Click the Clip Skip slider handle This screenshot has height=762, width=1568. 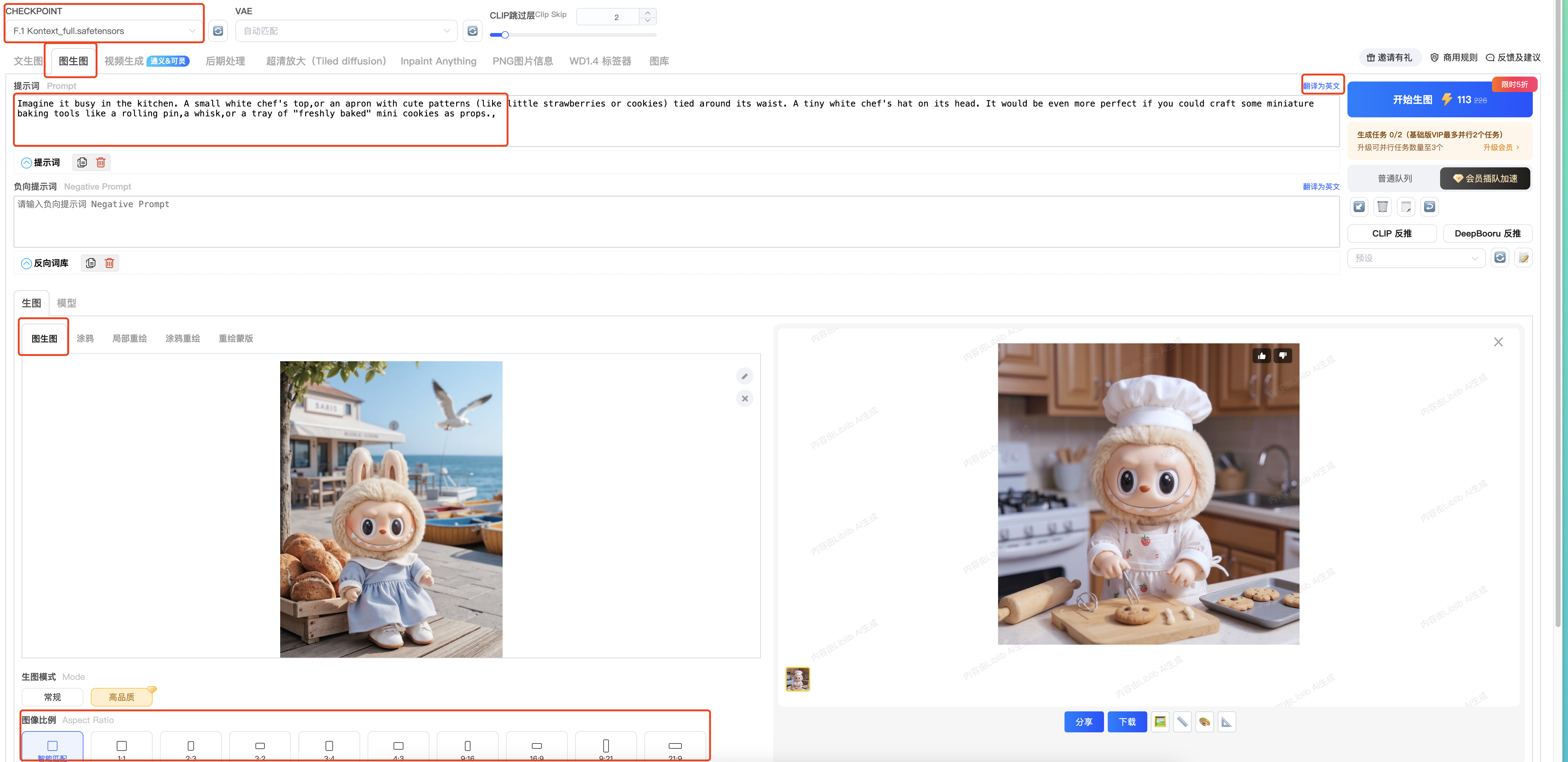505,35
